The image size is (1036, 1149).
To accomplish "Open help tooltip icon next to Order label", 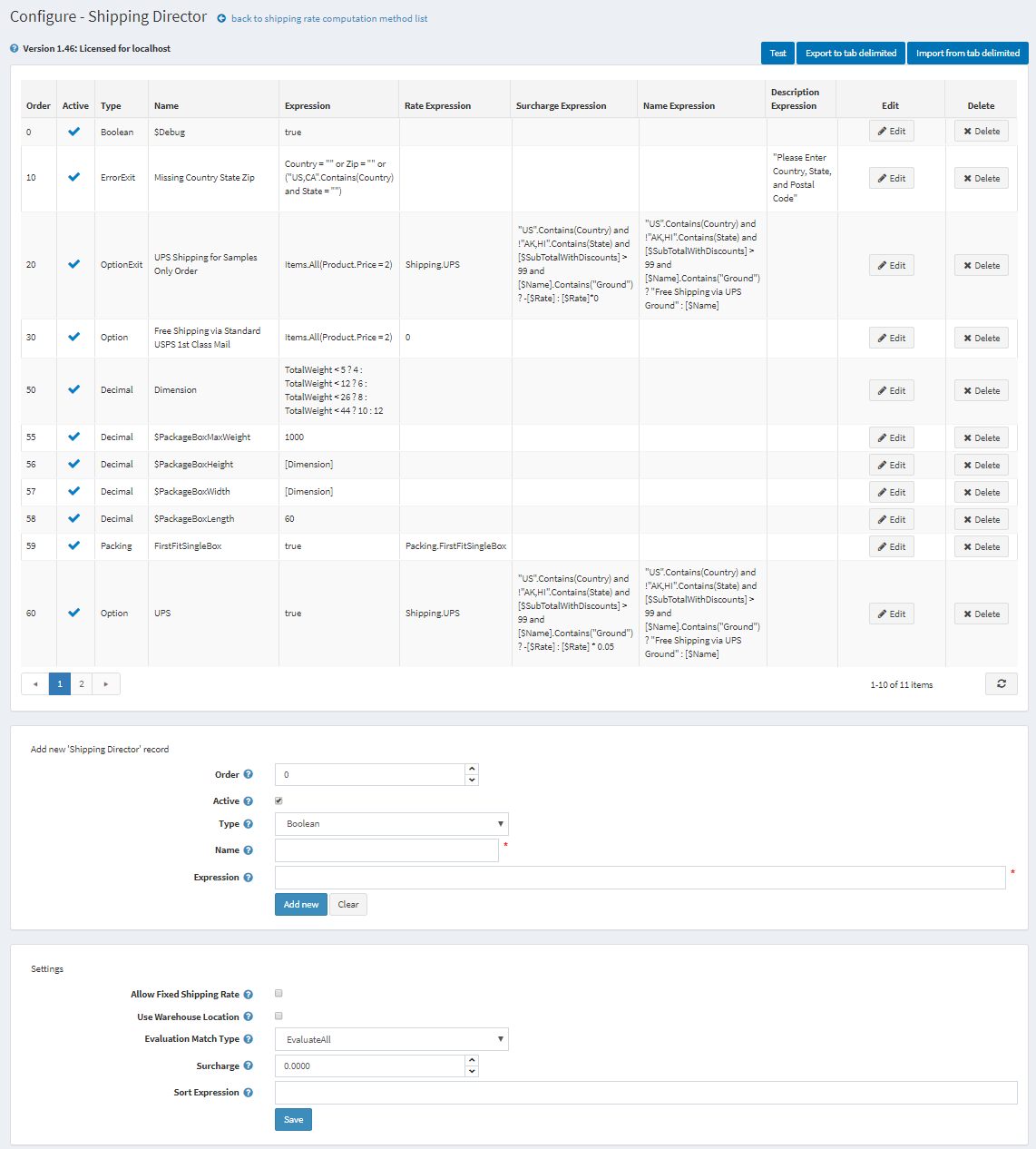I will click(248, 774).
